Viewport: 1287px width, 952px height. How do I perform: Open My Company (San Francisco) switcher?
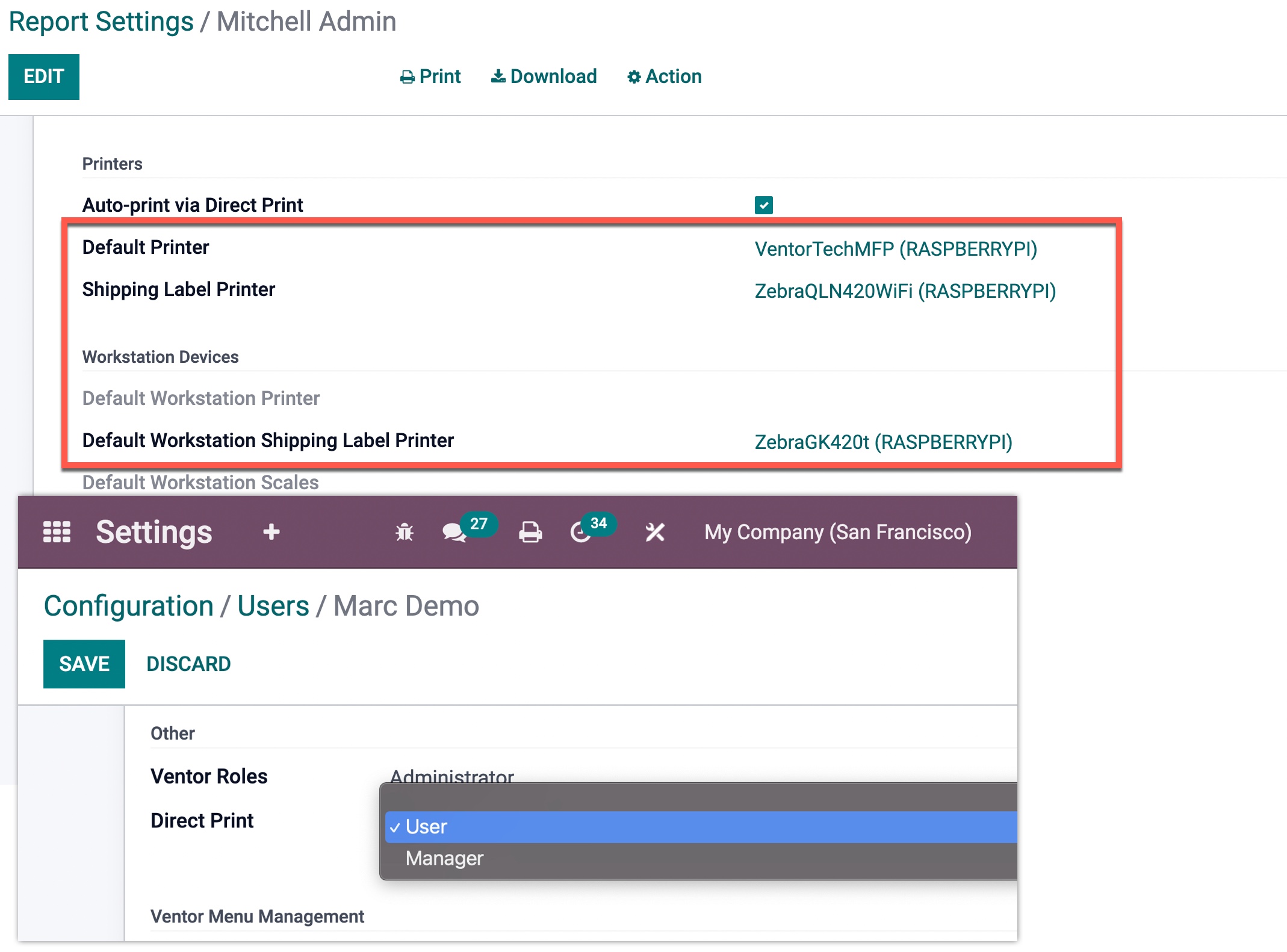pyautogui.click(x=838, y=532)
